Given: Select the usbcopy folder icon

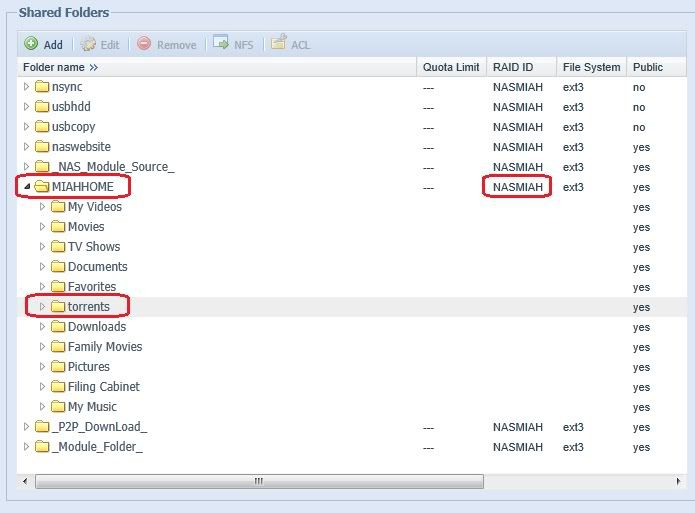Looking at the screenshot, I should (x=42, y=126).
